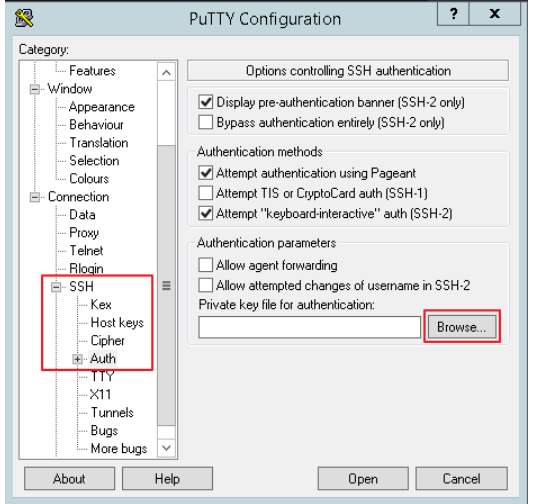Select the Proxy category
This screenshot has height=504, width=533.
[84, 233]
